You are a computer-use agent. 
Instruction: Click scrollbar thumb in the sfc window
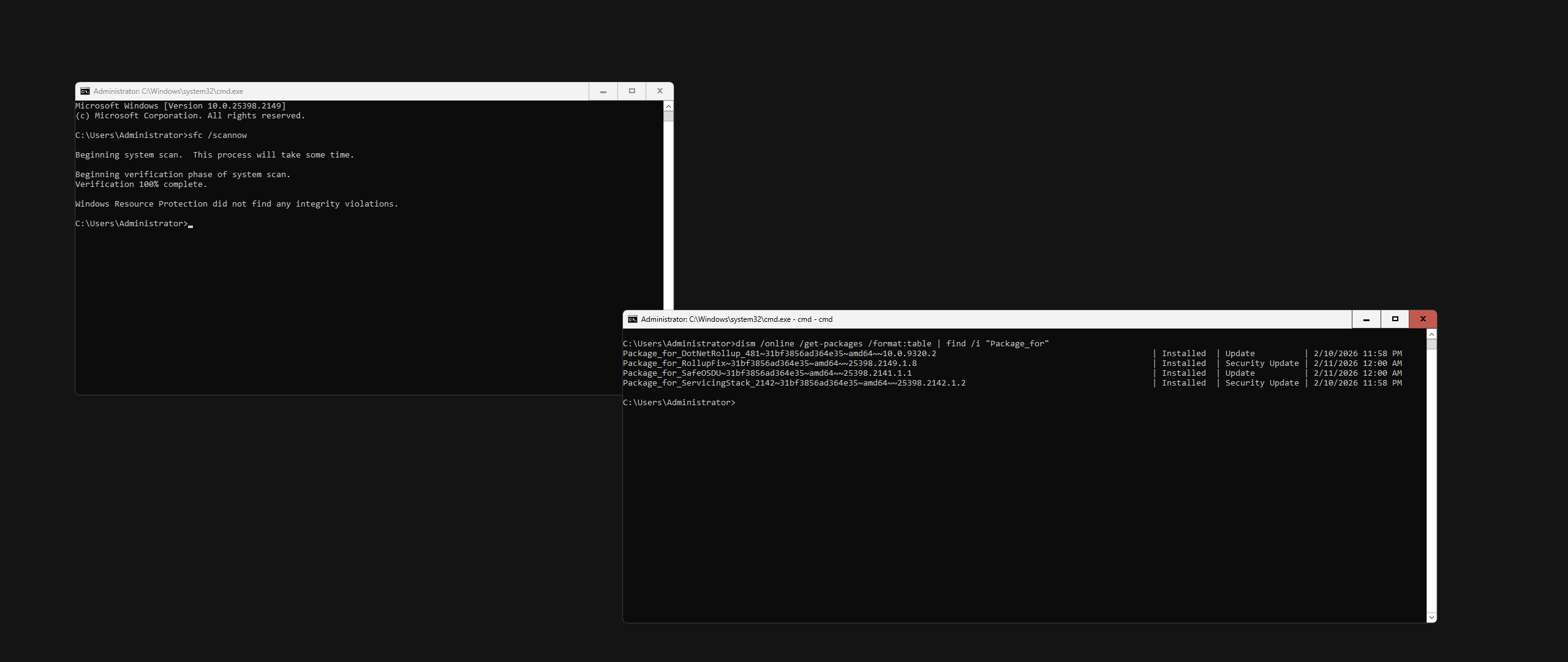click(x=668, y=116)
